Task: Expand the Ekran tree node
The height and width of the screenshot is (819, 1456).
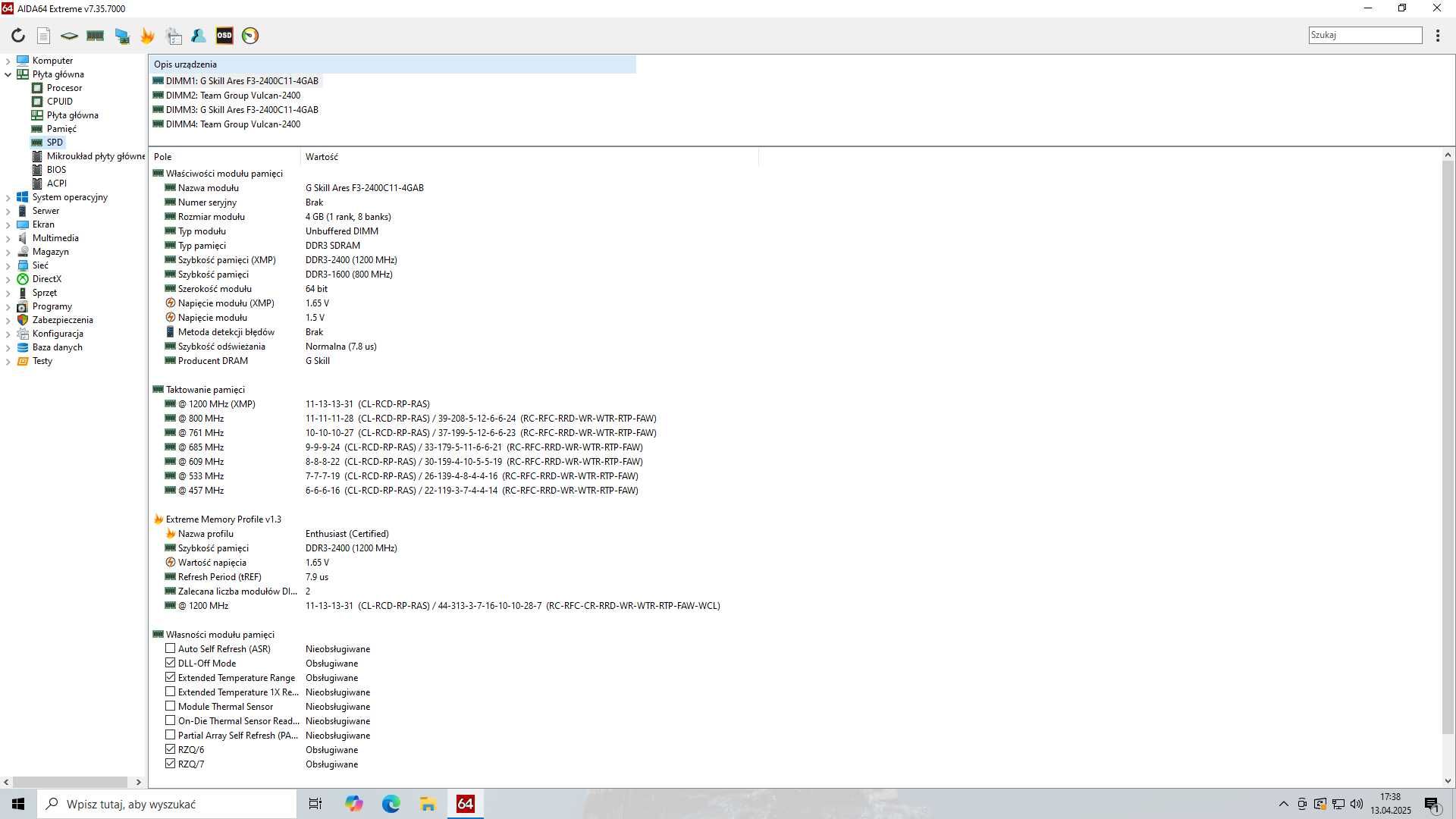Action: (8, 224)
